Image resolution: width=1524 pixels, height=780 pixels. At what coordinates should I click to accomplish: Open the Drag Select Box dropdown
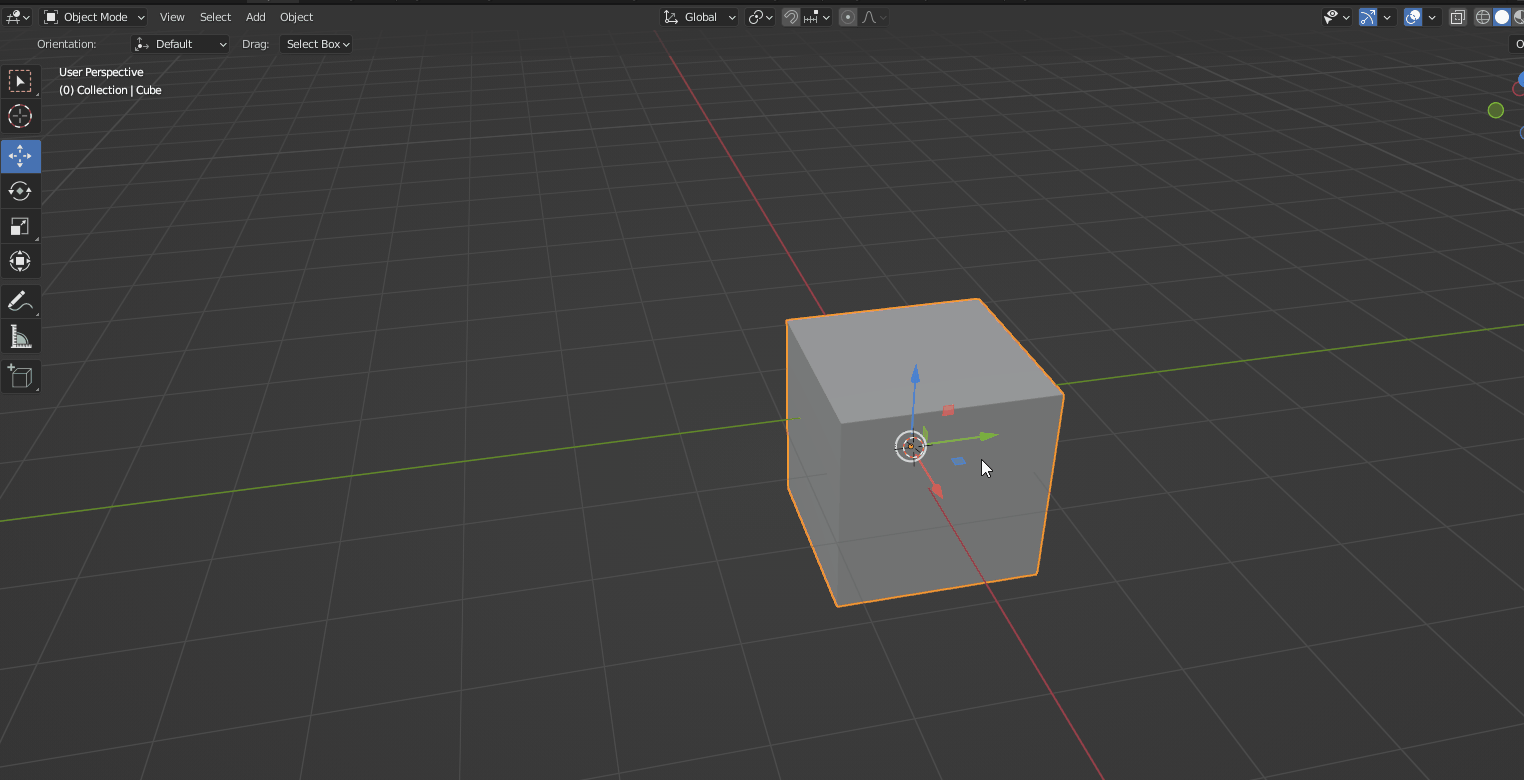[316, 43]
